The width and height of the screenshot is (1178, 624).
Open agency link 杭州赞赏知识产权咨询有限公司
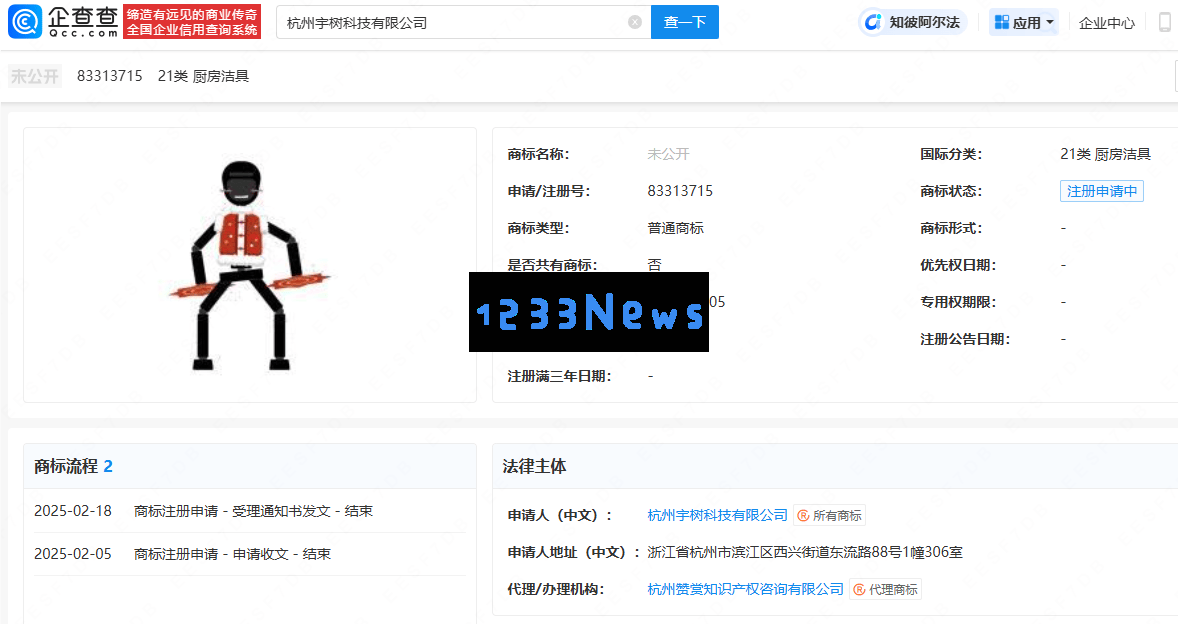[x=745, y=589]
